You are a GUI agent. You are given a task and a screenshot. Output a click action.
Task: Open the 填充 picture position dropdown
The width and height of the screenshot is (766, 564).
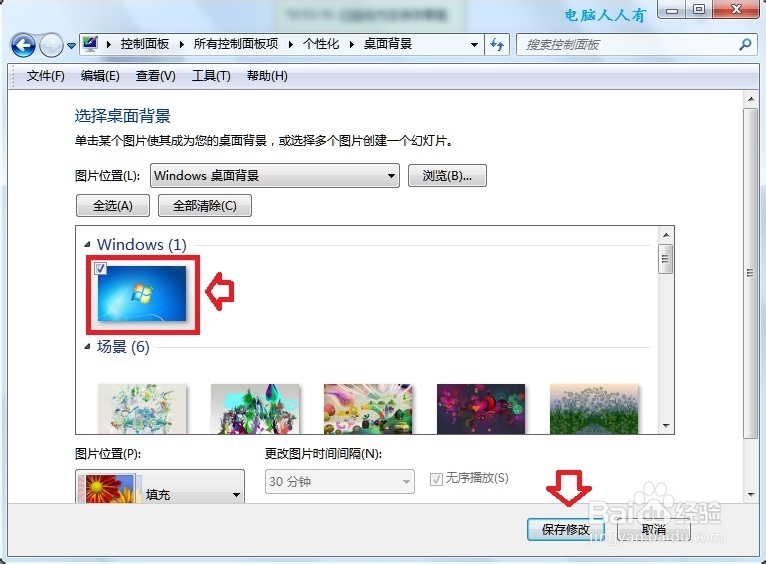click(160, 487)
